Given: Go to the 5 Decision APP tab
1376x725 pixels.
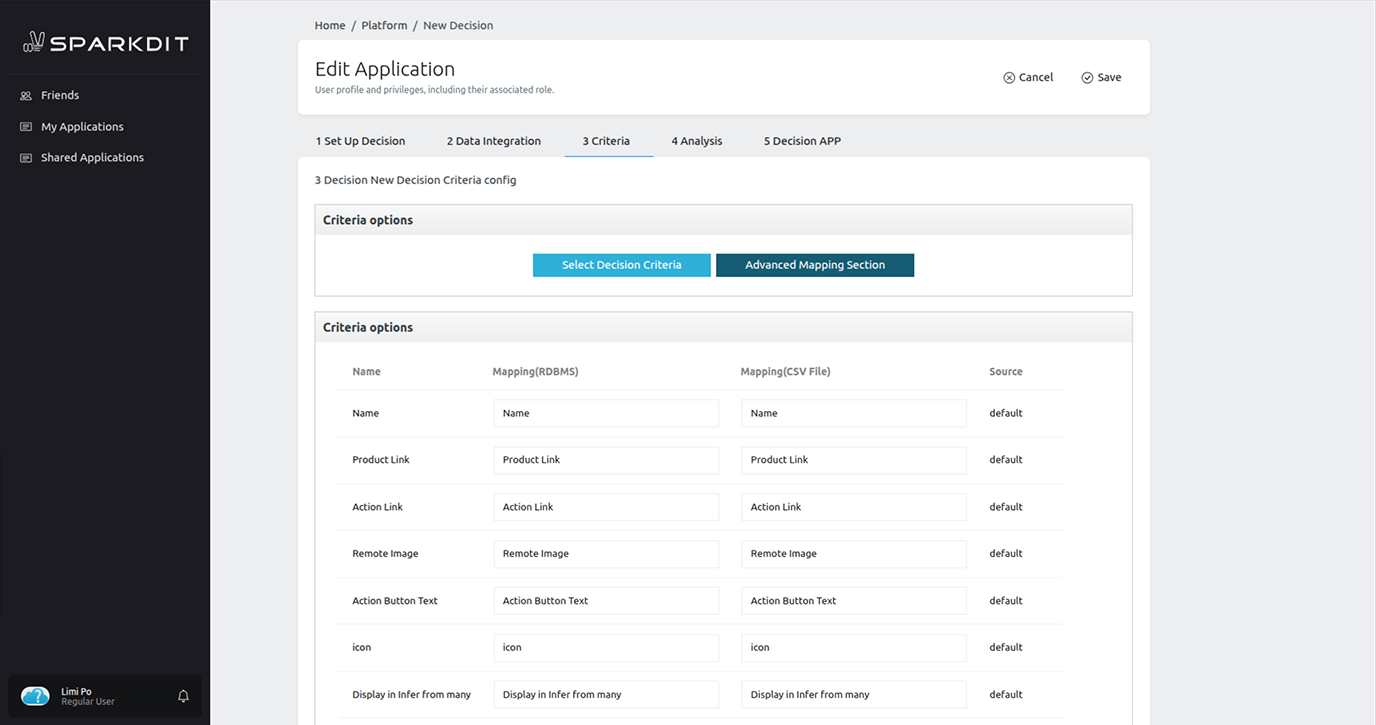Looking at the screenshot, I should (x=801, y=140).
